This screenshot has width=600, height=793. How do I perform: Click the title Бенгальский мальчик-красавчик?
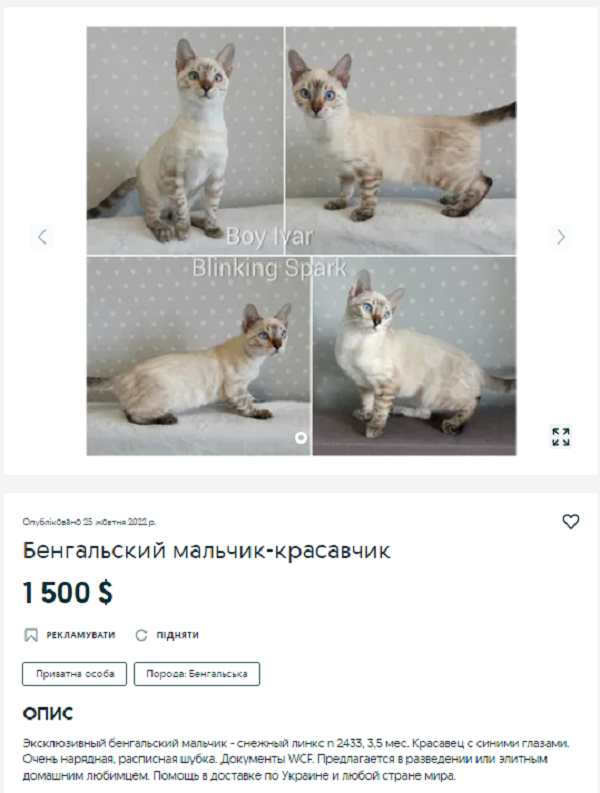(x=206, y=551)
